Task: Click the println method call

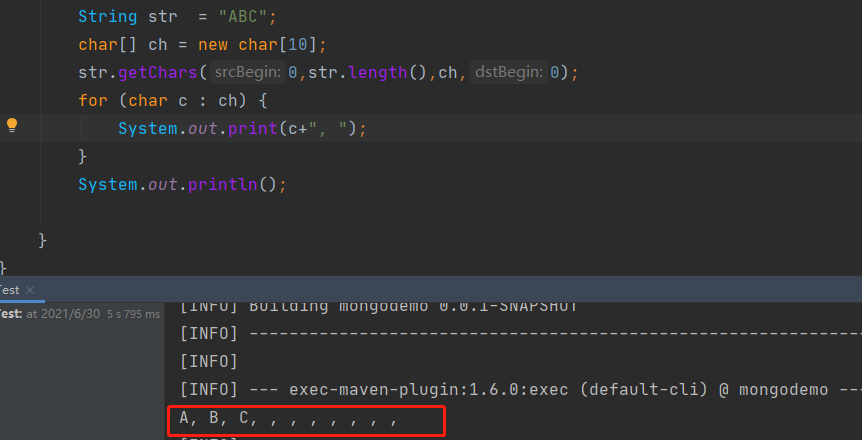Action: coord(223,184)
